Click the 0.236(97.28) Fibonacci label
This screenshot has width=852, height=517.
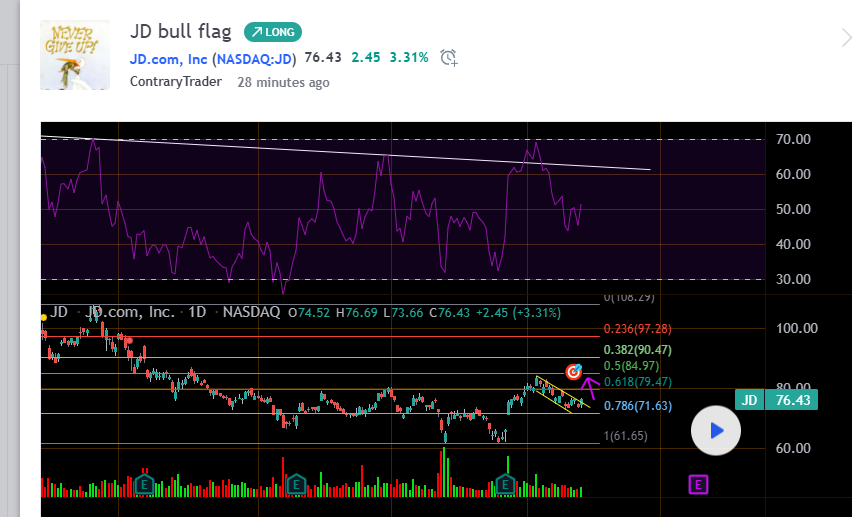point(638,329)
